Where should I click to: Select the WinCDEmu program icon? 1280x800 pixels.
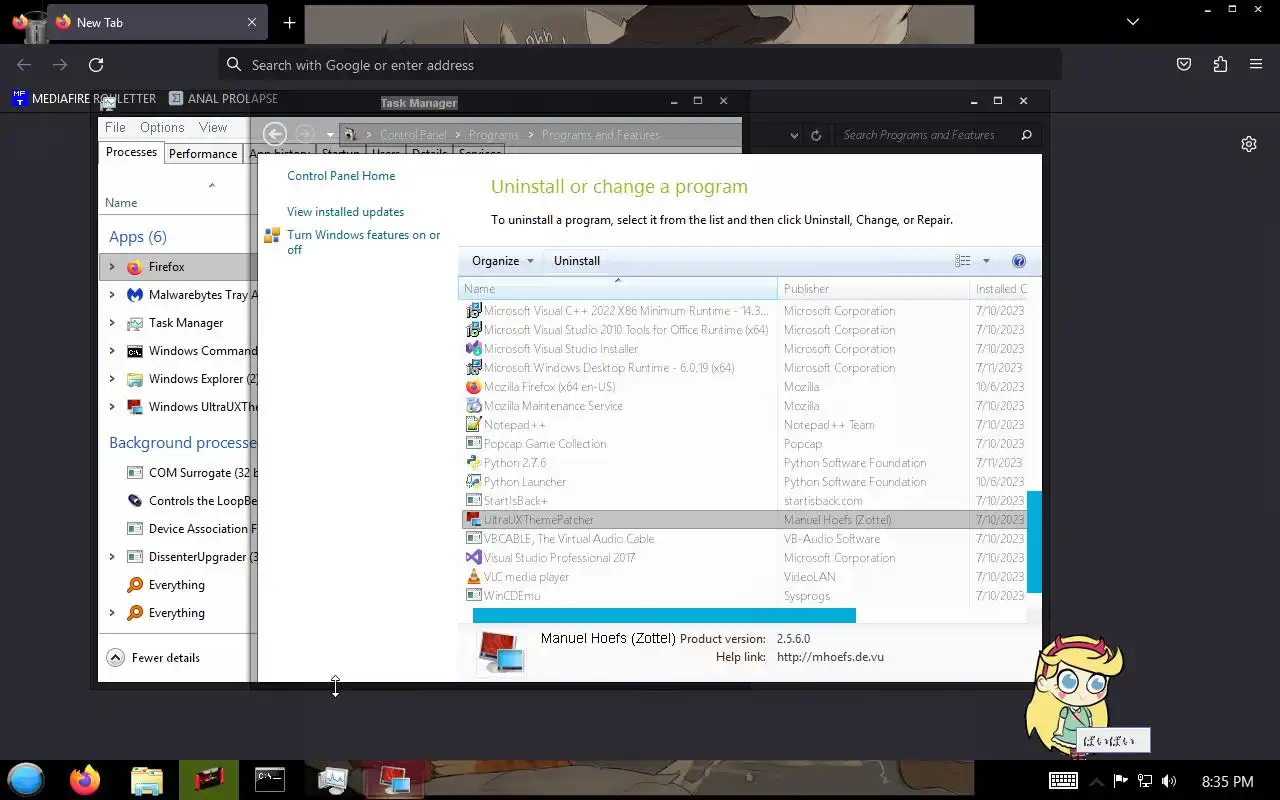click(x=474, y=596)
